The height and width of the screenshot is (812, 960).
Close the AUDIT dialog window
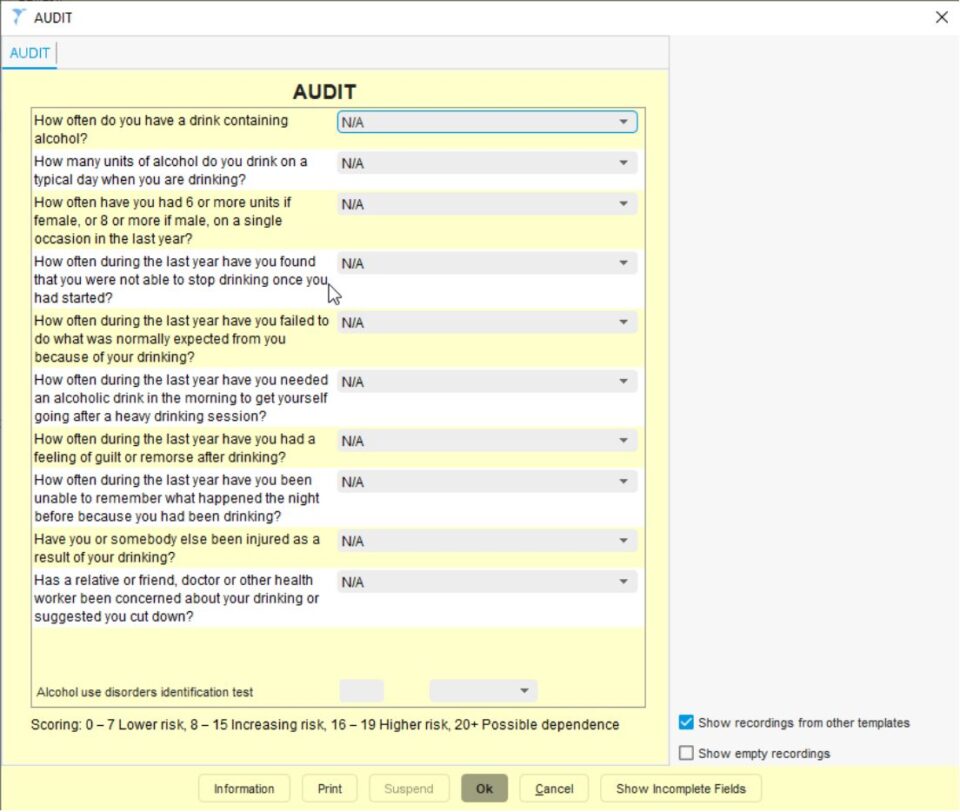(941, 17)
